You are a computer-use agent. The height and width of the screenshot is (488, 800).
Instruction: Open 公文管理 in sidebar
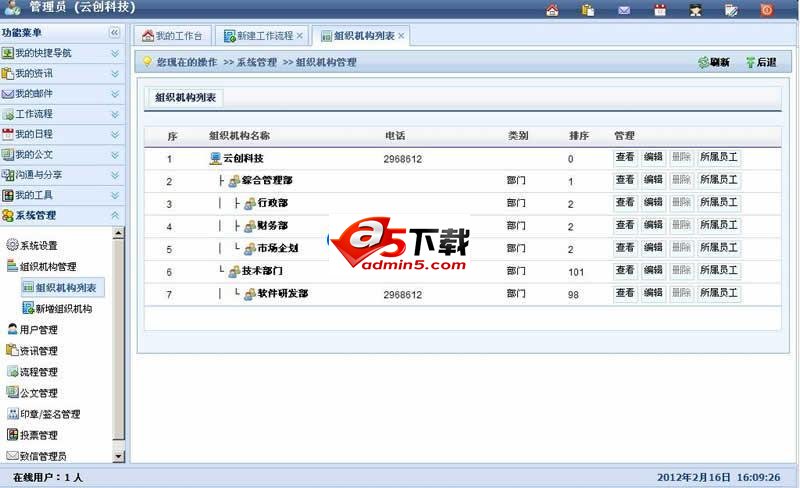click(x=32, y=393)
